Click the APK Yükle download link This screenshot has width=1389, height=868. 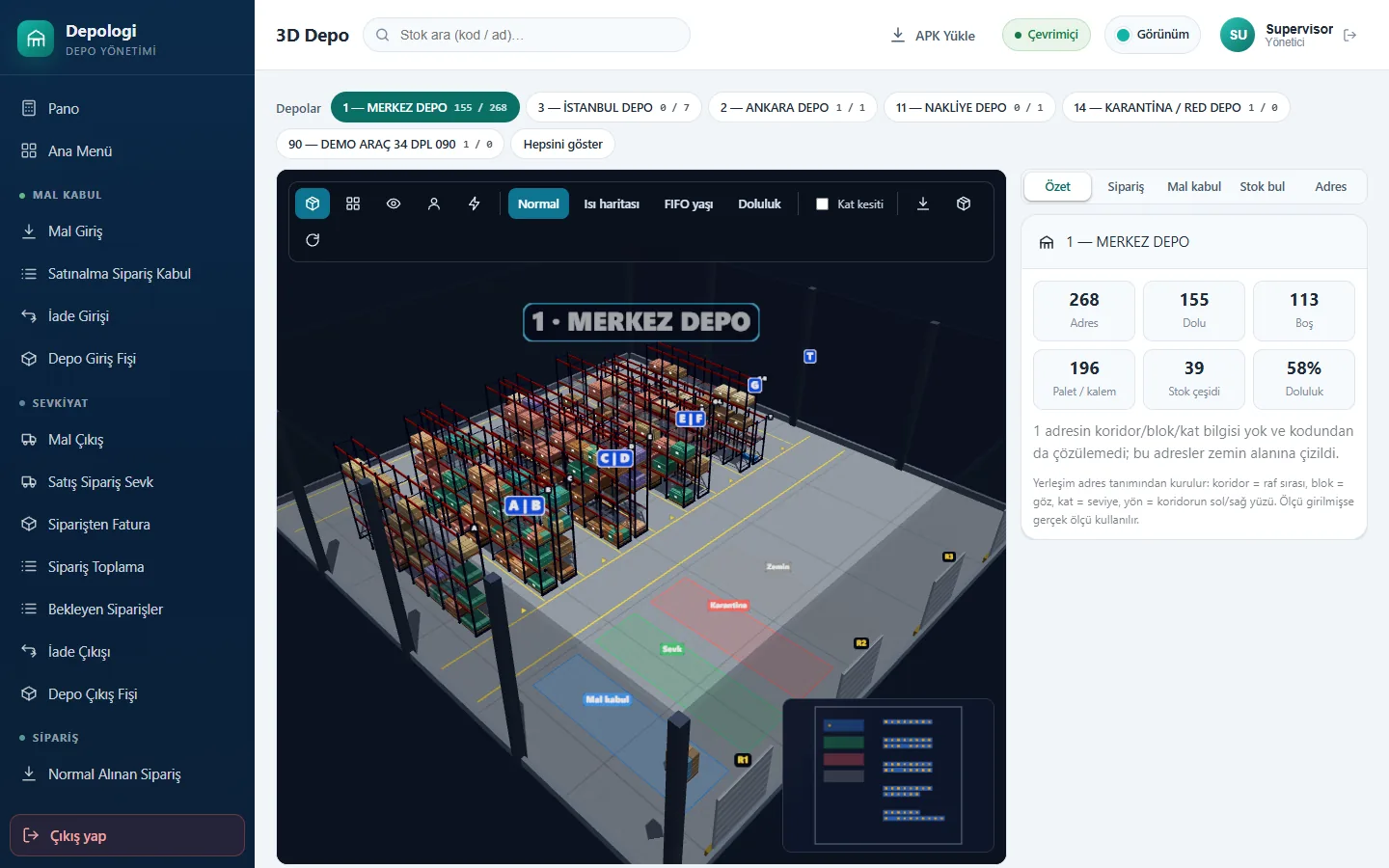933,36
